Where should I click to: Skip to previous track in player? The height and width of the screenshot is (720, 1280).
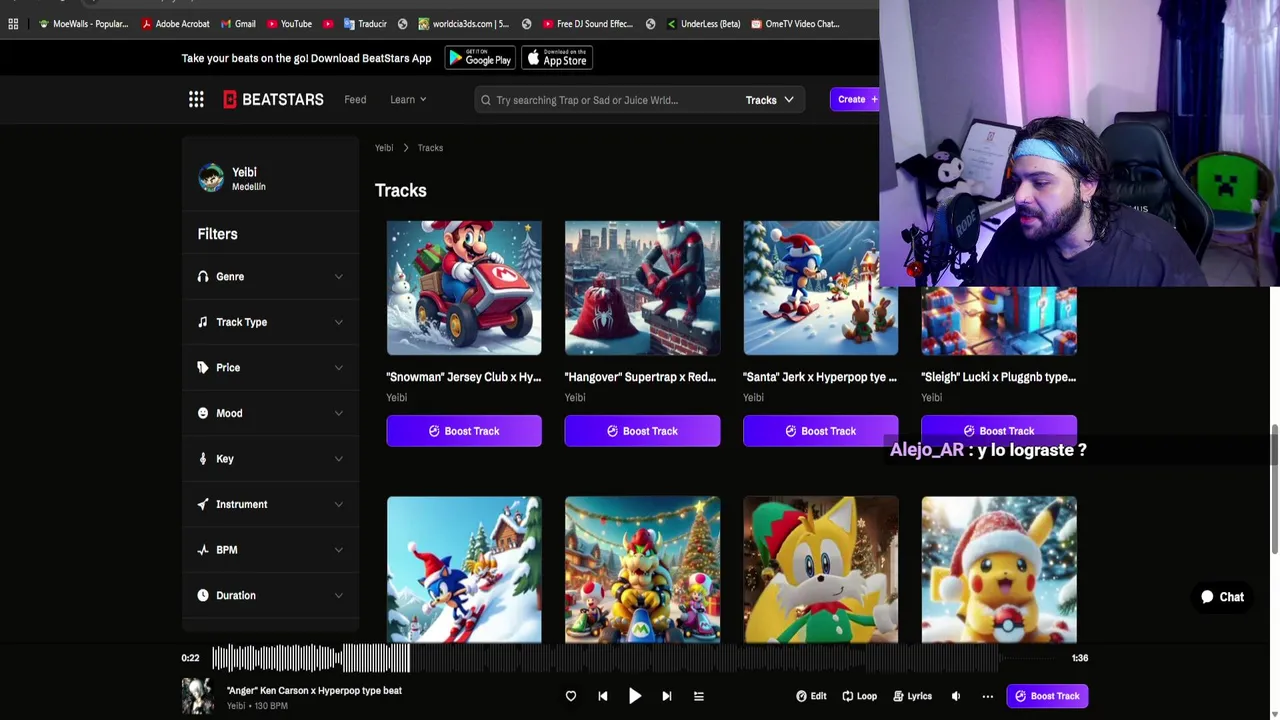tap(603, 696)
